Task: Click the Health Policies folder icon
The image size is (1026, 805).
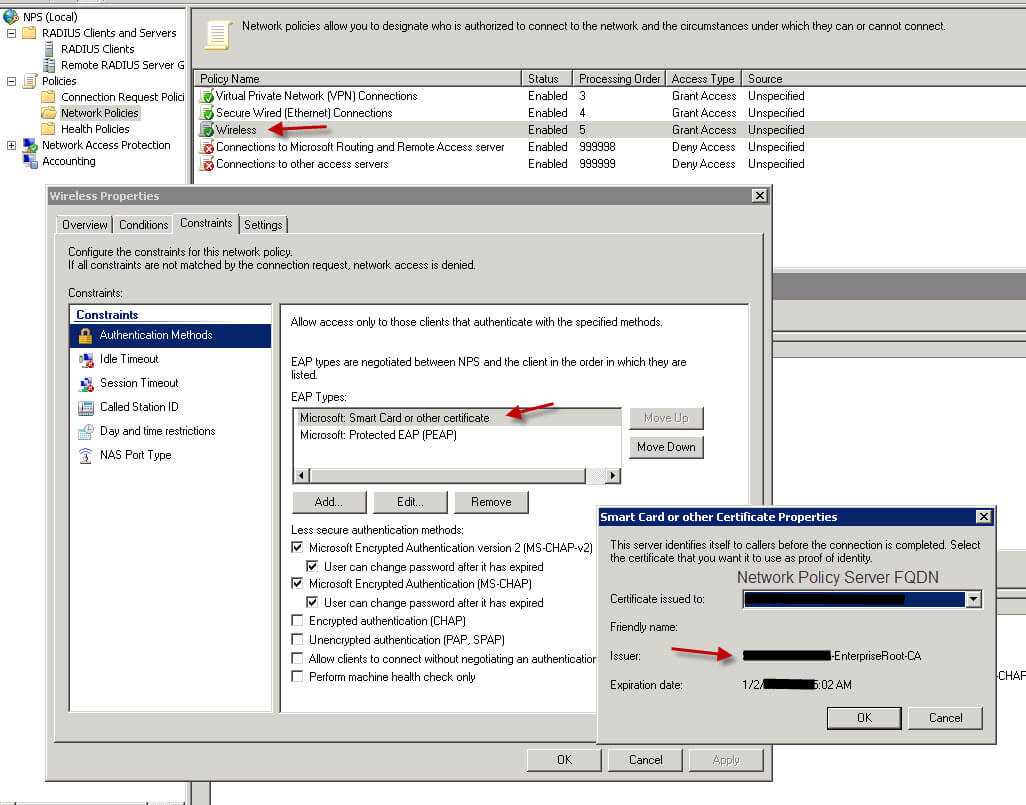Action: pos(48,129)
